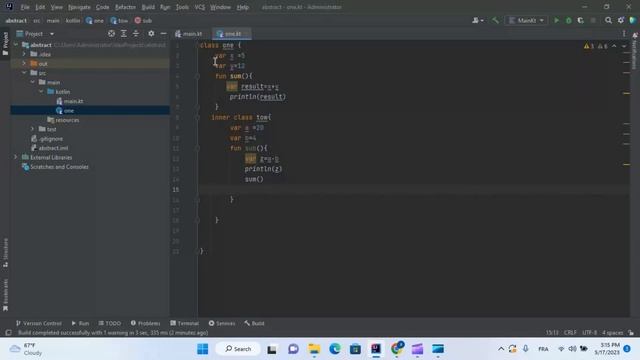Open editor tabs more options icon

tap(624, 33)
